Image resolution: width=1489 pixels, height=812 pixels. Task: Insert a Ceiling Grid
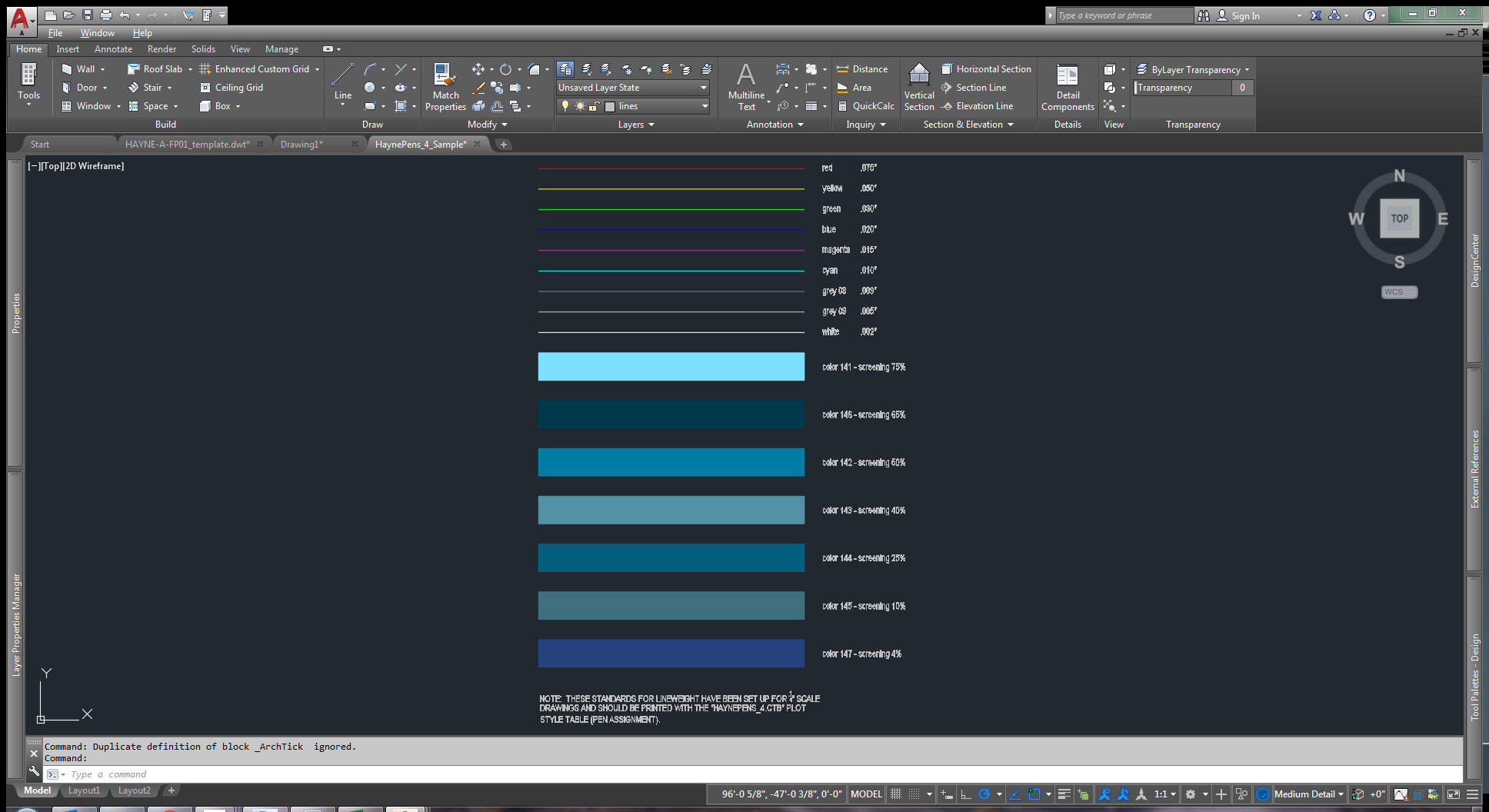point(232,88)
